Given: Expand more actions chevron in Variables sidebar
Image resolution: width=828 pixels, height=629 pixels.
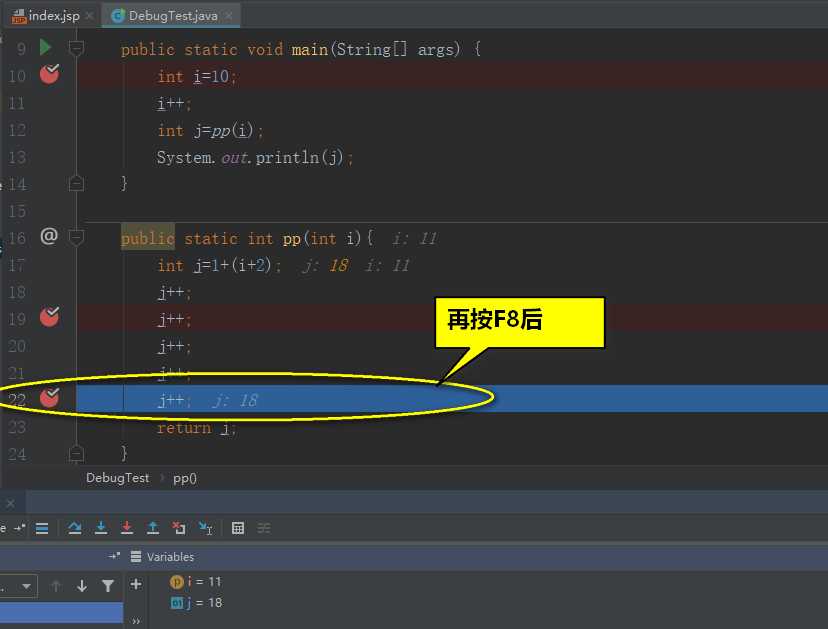Looking at the screenshot, I should tap(136, 621).
